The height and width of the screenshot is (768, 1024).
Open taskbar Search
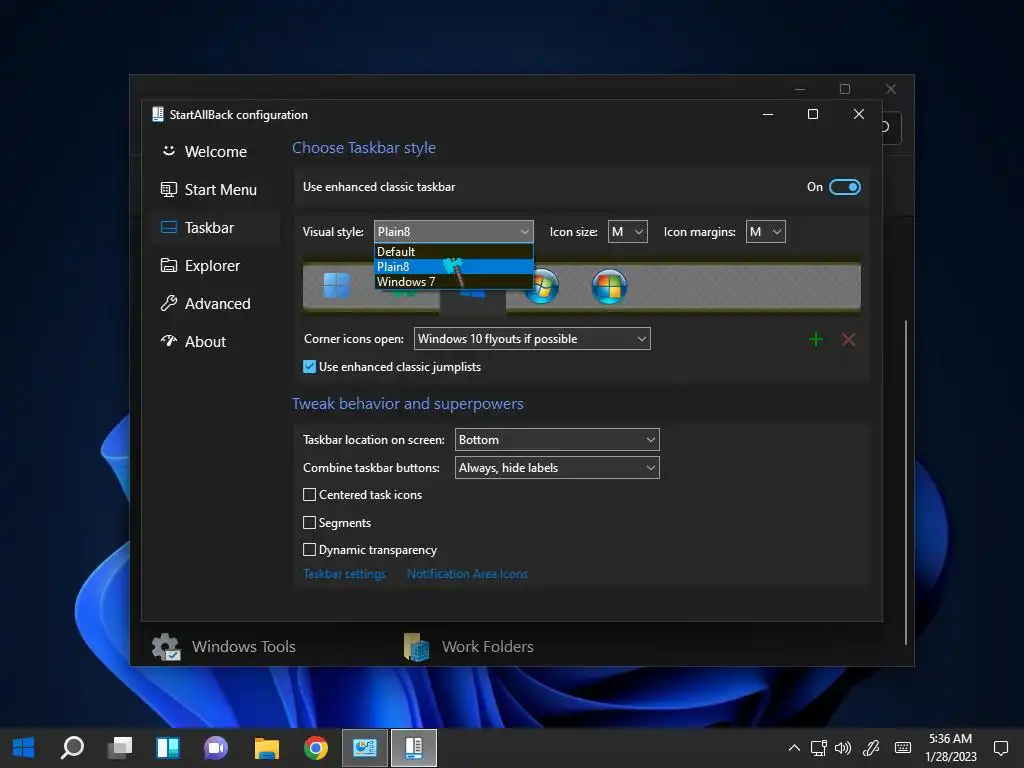point(72,748)
